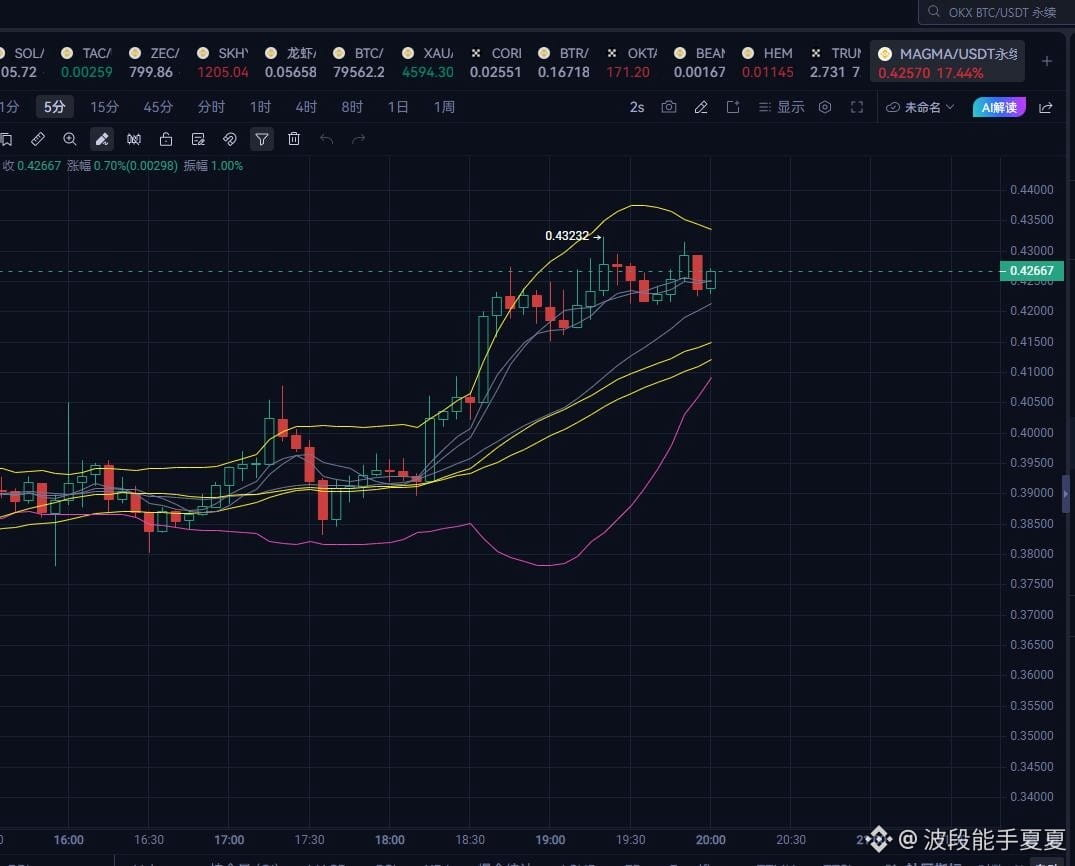
Task: Open the MAGMA/USDT永续 symbol tab
Action: click(947, 62)
